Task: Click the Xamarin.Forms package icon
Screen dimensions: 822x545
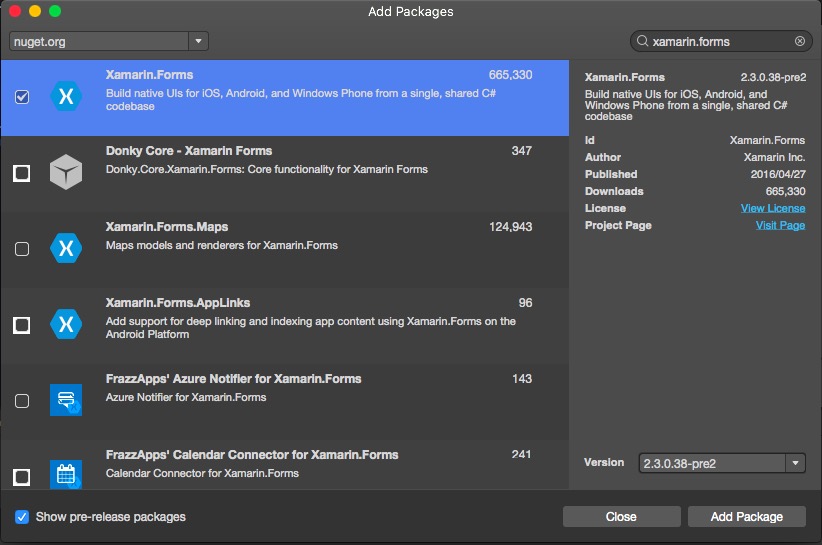Action: (66, 96)
